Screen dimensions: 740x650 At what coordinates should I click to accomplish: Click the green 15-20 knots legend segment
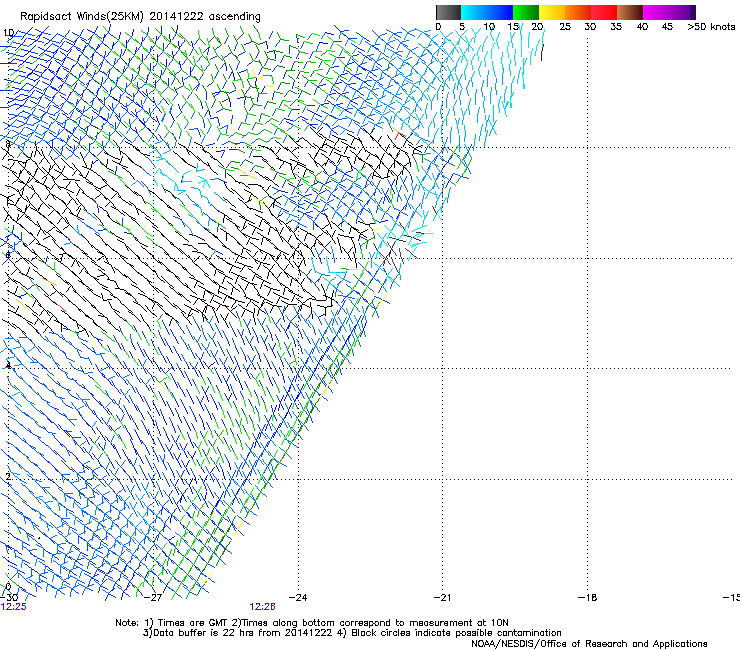[526, 12]
